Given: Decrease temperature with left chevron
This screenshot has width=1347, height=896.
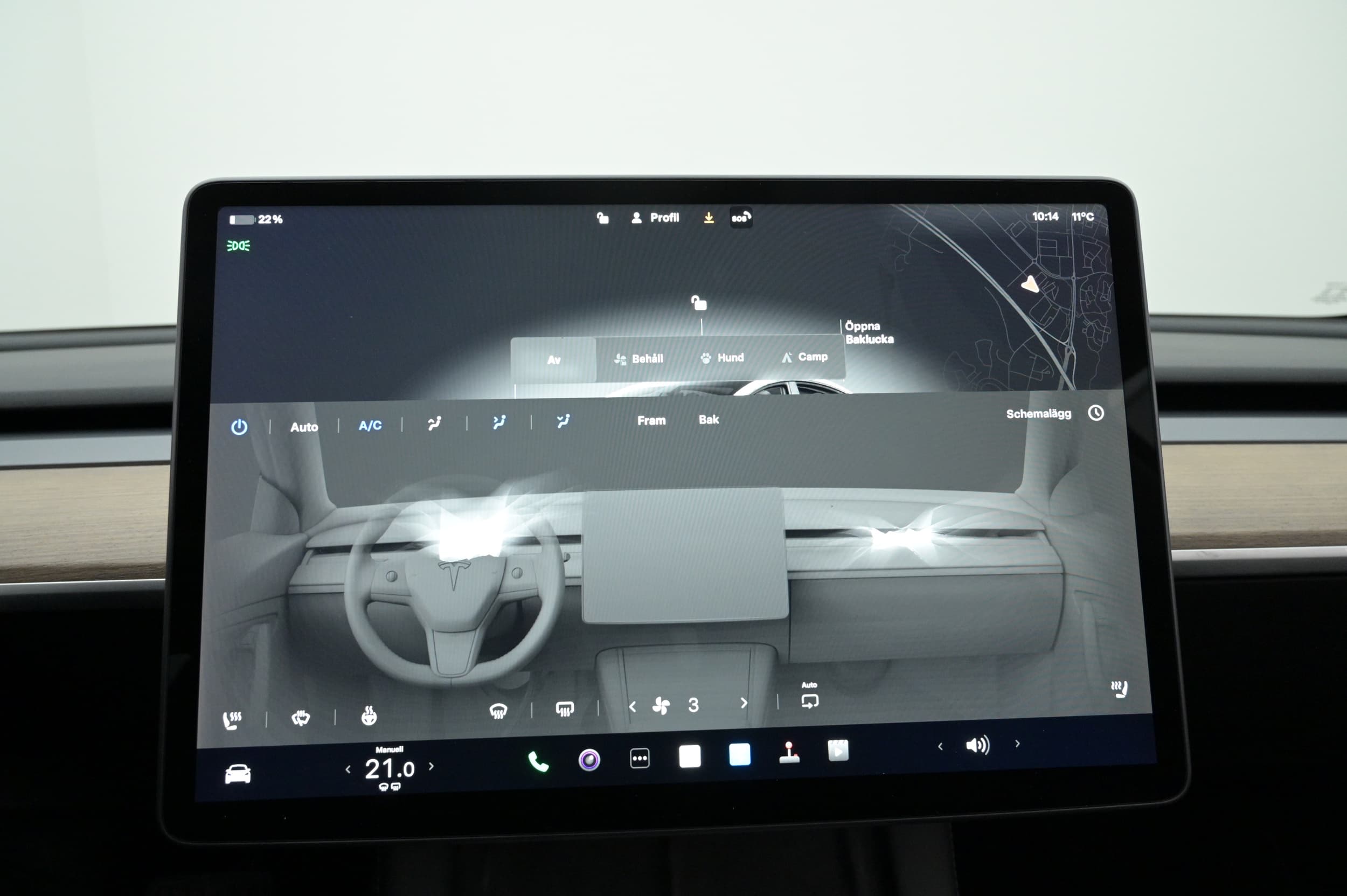Looking at the screenshot, I should point(348,770).
